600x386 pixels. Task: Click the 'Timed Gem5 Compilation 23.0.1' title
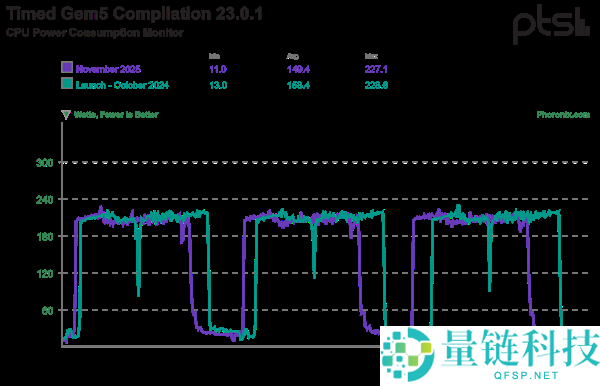coord(134,14)
